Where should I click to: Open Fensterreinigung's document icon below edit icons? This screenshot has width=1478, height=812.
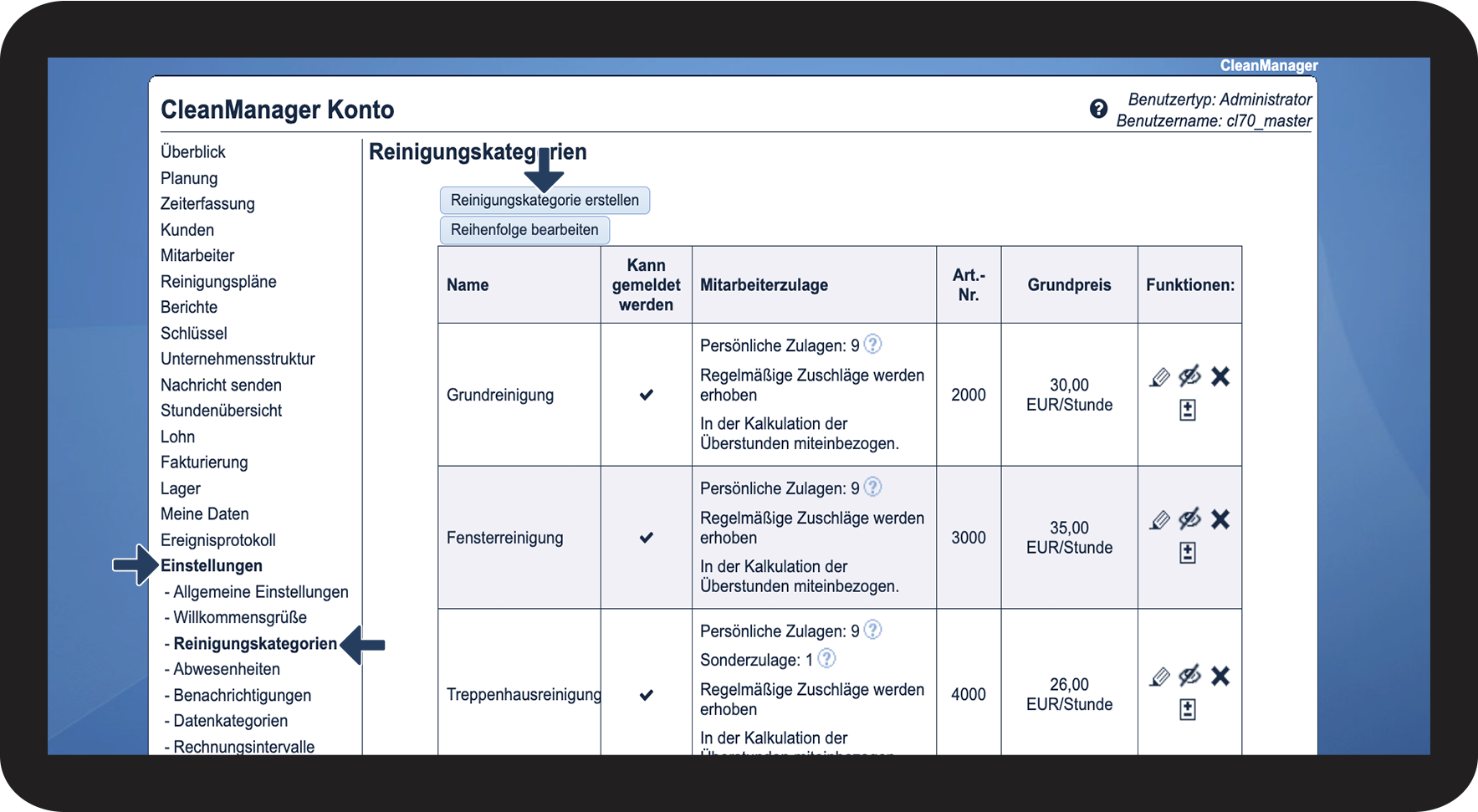tap(1188, 553)
